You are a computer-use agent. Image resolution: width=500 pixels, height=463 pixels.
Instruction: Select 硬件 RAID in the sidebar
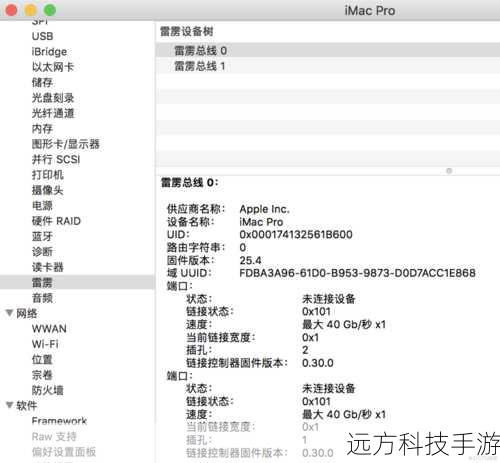56,221
